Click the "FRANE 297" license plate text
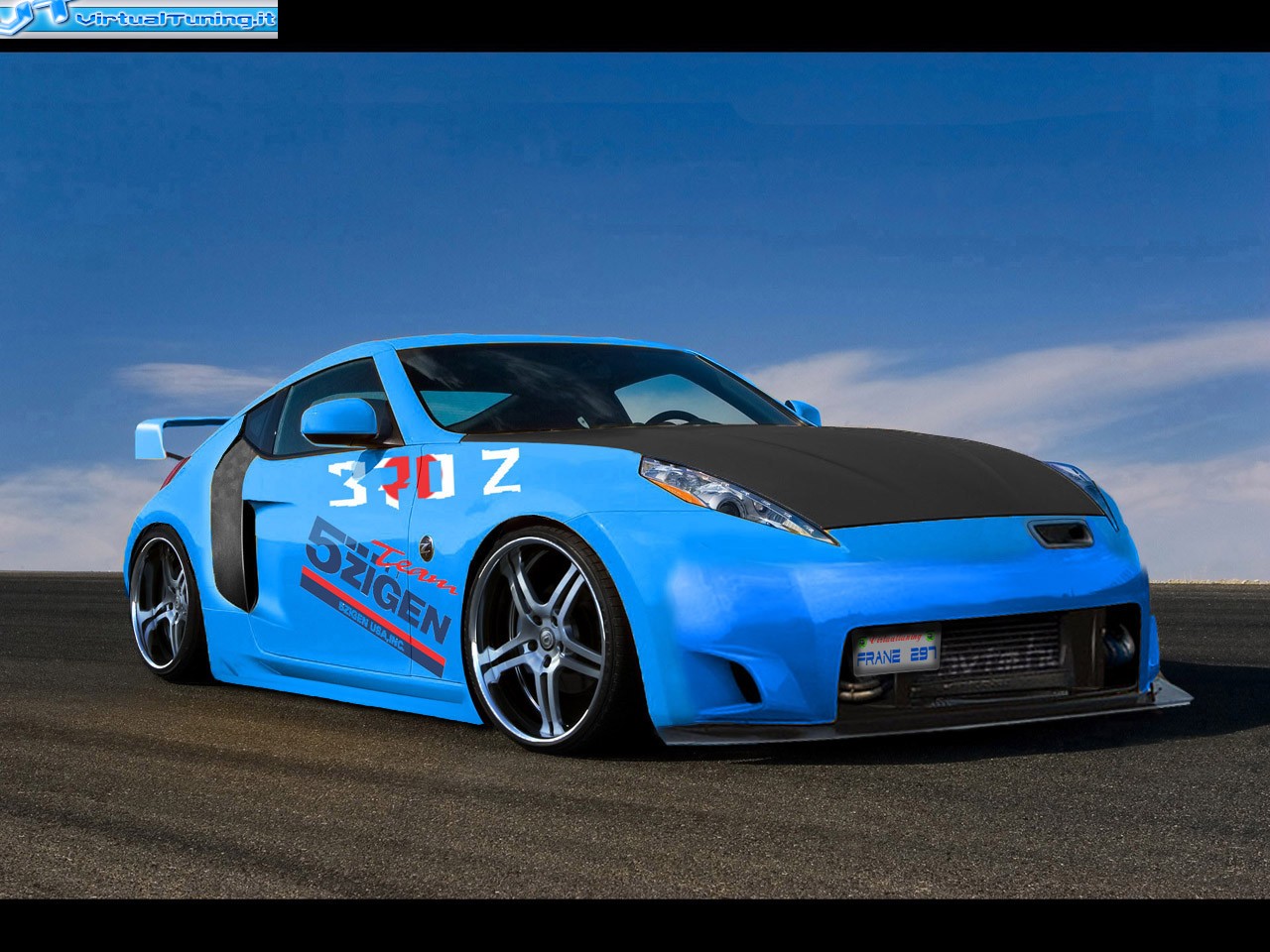Screen dimensions: 1270x952 [x=896, y=657]
